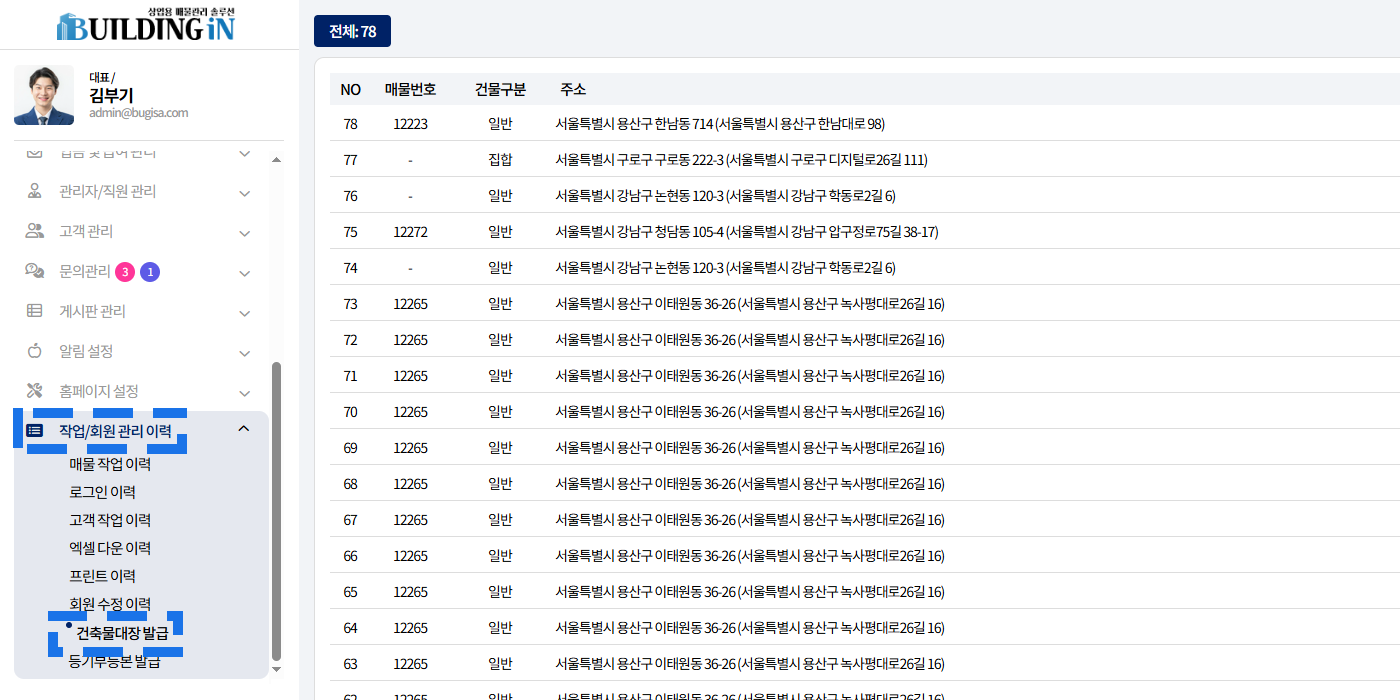Select 엑셀 다운 이력 menu entry
Image resolution: width=1400 pixels, height=700 pixels.
(110, 548)
